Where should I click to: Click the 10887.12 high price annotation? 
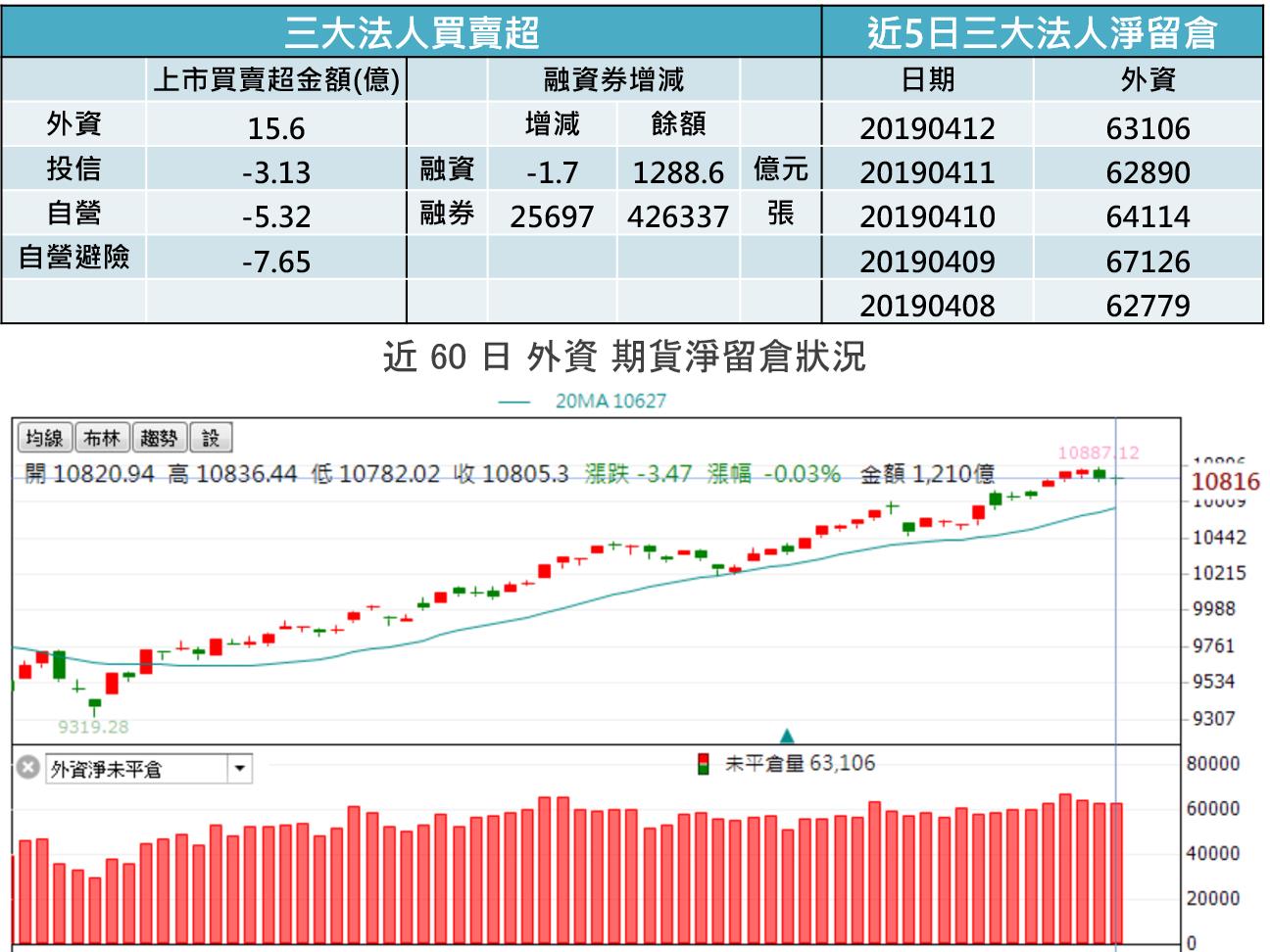pyautogui.click(x=1099, y=452)
